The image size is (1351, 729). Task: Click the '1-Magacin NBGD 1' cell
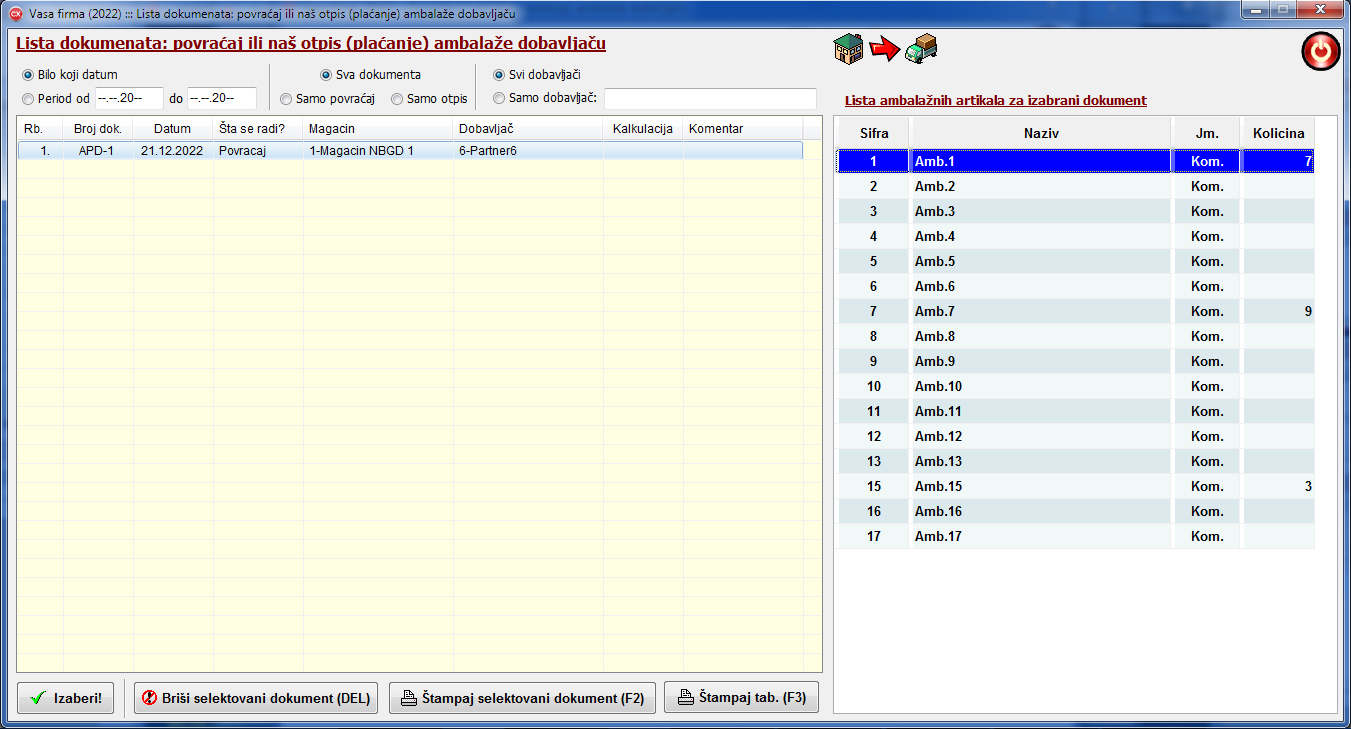(378, 151)
